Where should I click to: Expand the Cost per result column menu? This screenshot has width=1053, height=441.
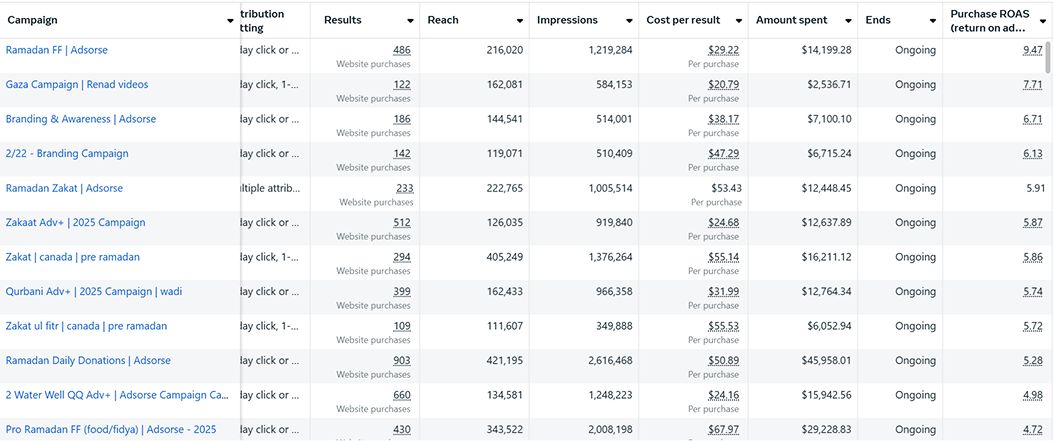pyautogui.click(x=738, y=21)
